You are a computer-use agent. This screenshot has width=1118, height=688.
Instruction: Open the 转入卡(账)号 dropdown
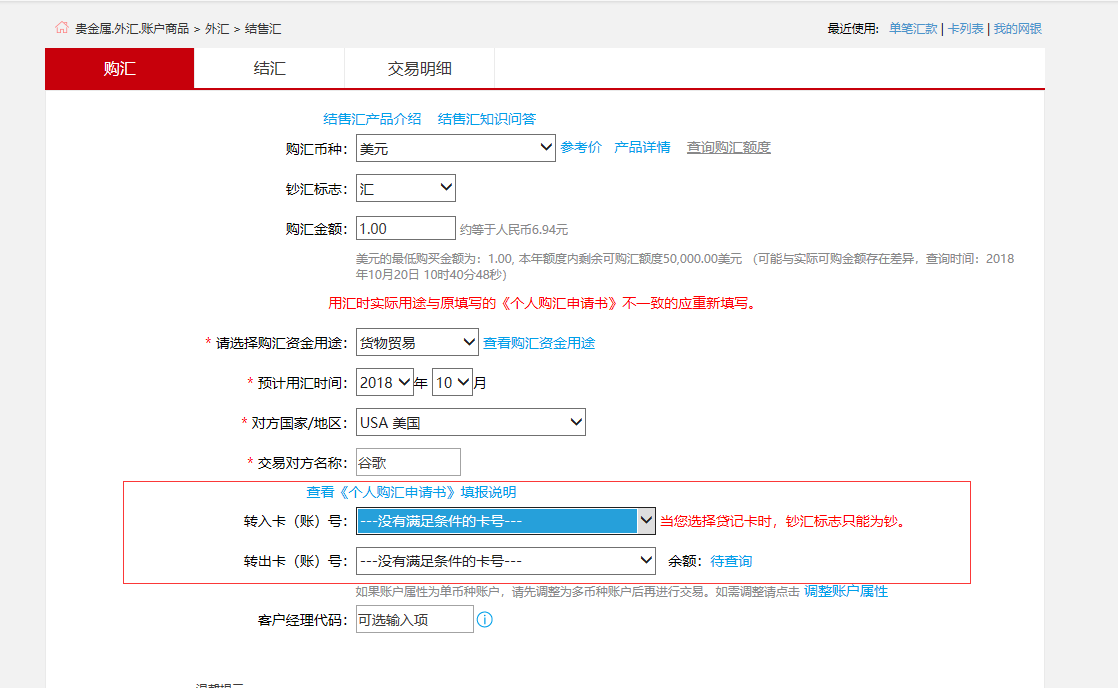click(506, 521)
